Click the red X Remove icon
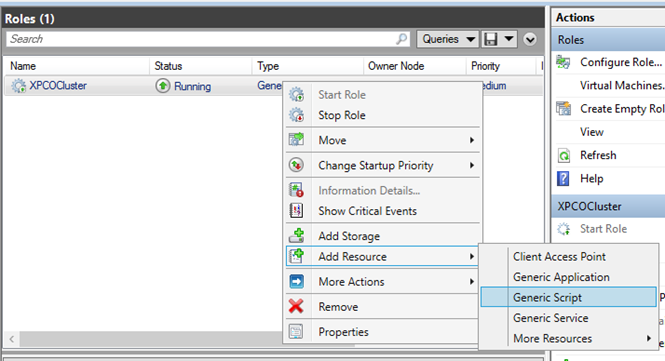 [x=296, y=306]
